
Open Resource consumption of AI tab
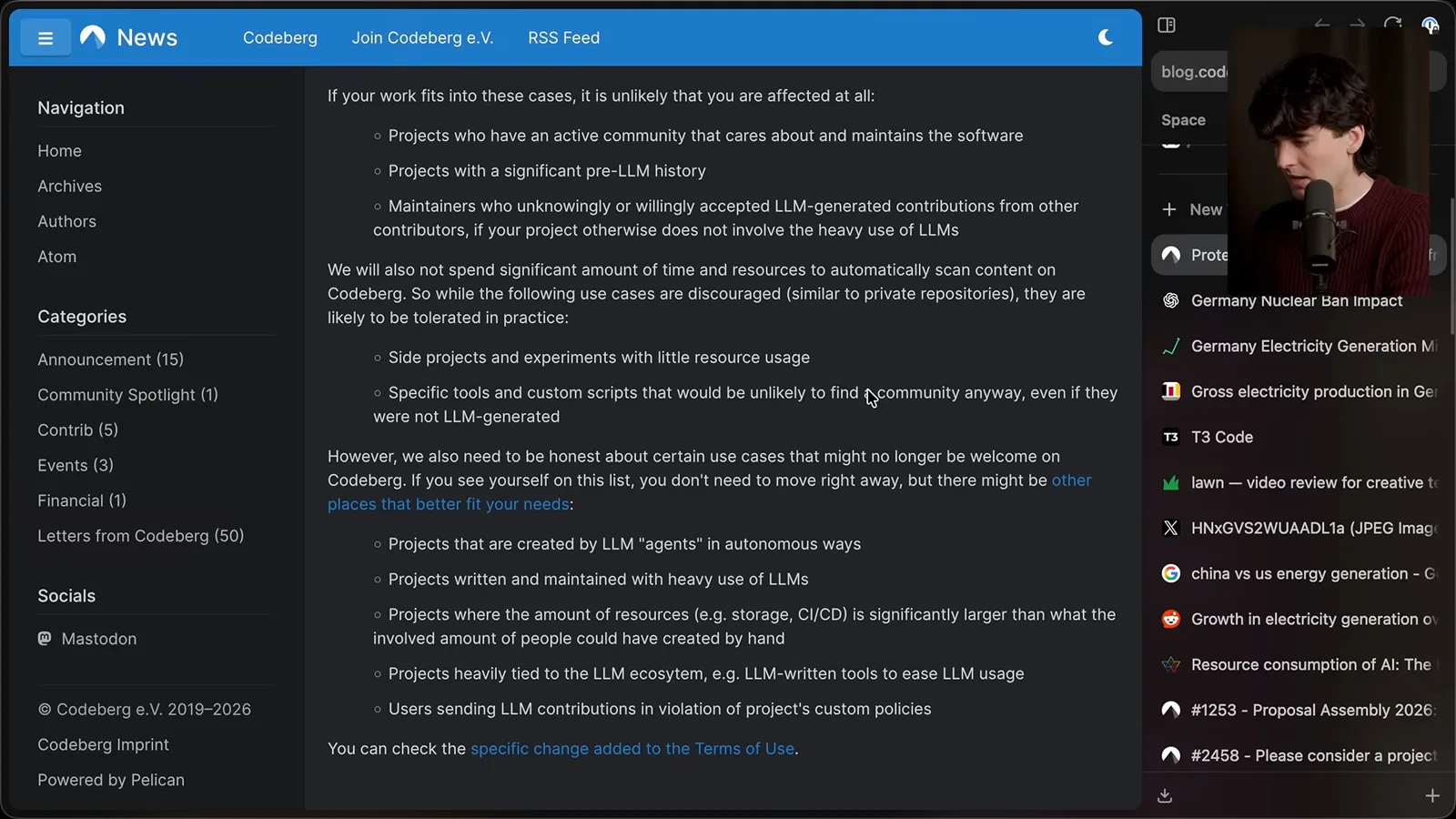pyautogui.click(x=1297, y=664)
